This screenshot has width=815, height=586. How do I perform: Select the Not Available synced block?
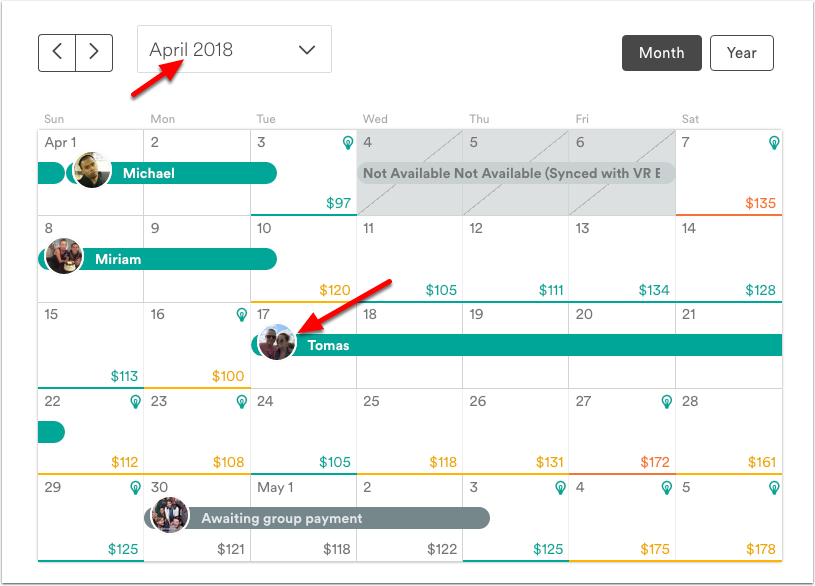[516, 173]
